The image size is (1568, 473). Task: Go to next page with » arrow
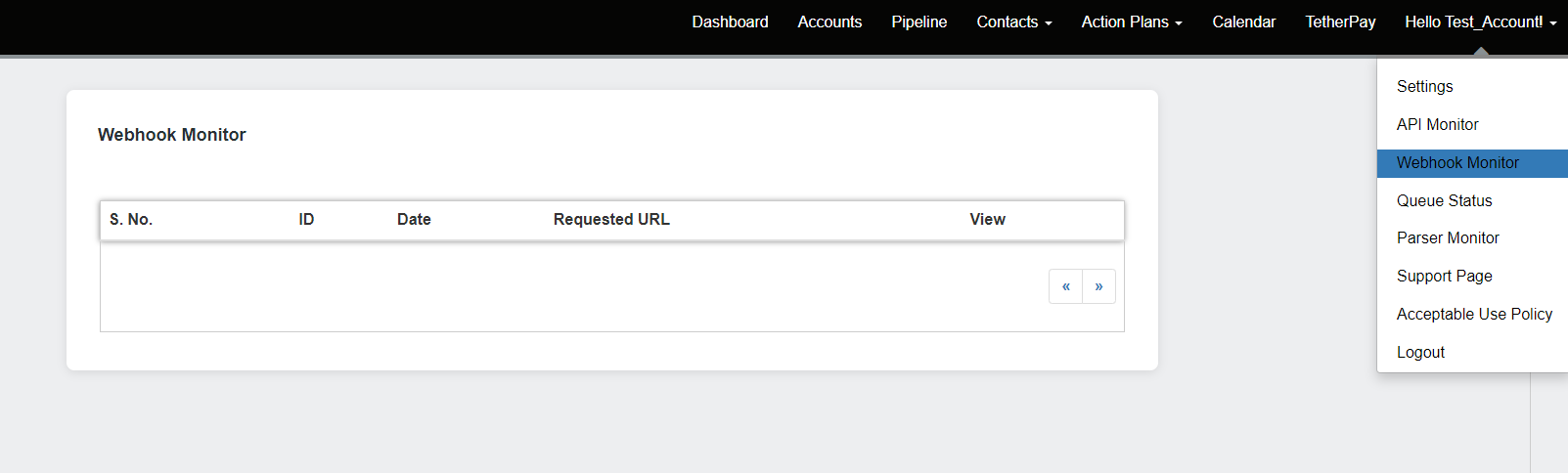pos(1098,286)
